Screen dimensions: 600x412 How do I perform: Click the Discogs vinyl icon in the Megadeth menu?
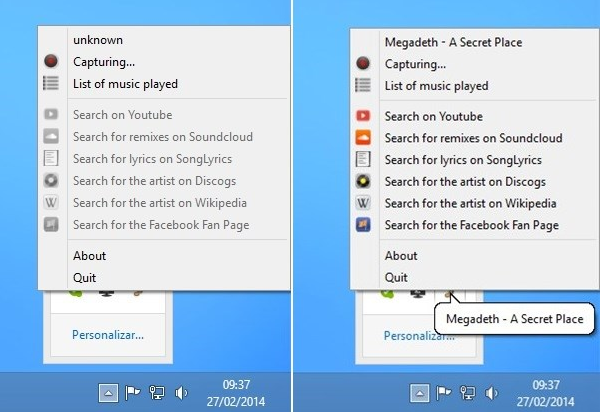(x=363, y=181)
